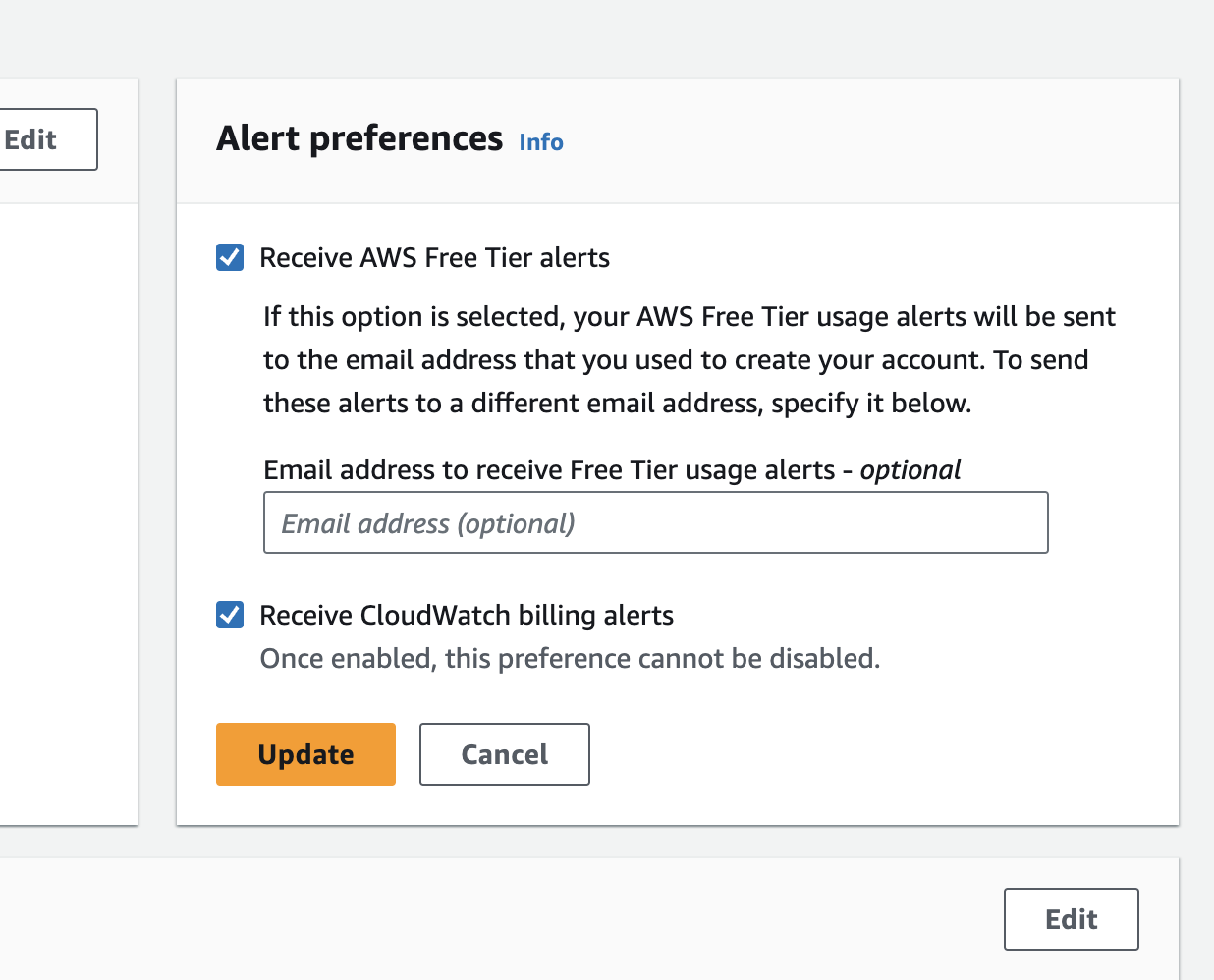Click the Edit button in the bottom-right panel
The width and height of the screenshot is (1214, 980).
tap(1072, 919)
